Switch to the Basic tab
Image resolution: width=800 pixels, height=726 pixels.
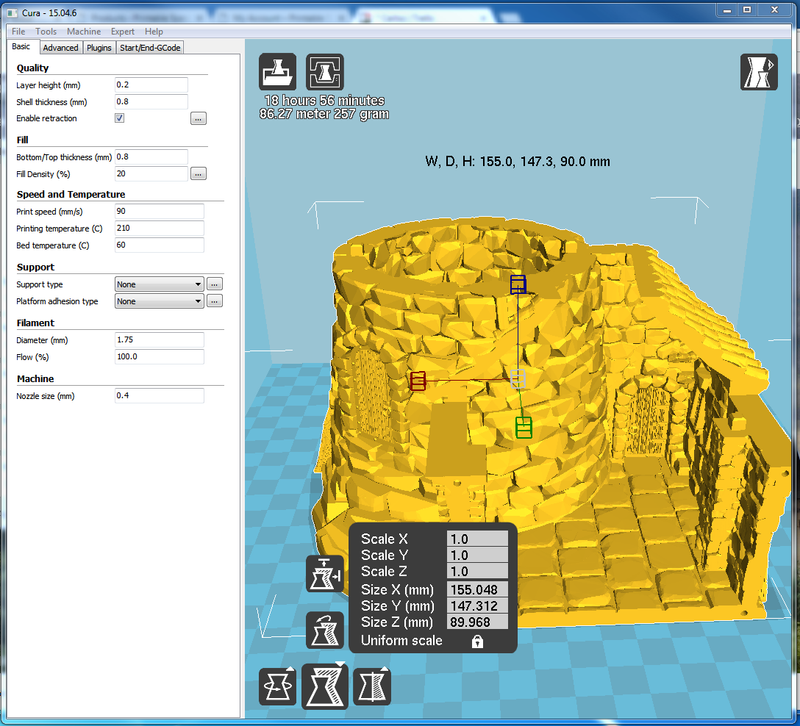tap(21, 46)
